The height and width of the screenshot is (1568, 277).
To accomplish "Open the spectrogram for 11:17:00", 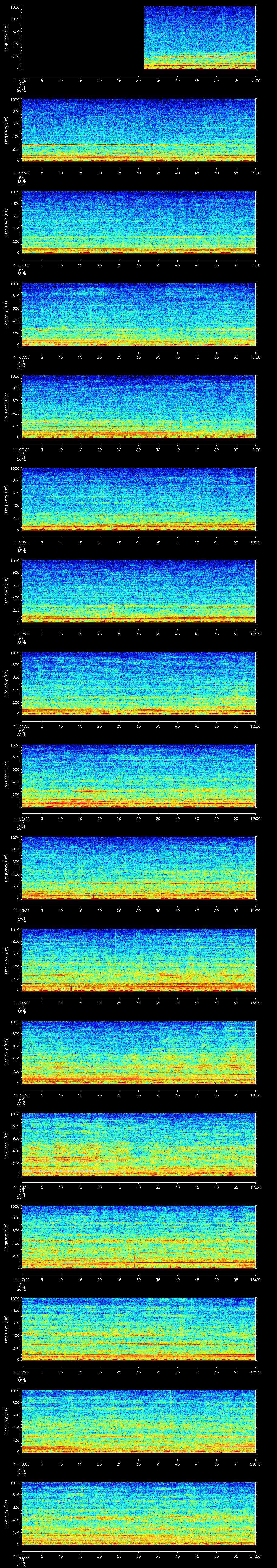I will (x=139, y=1237).
